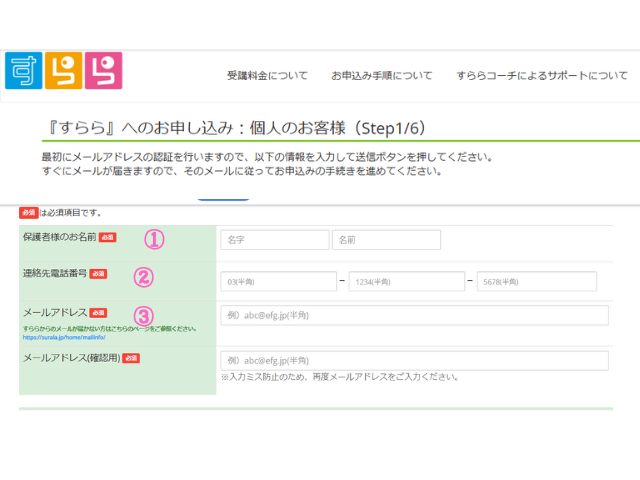Click the は必須項目です notice text
Viewport: 640px width, 480px height.
click(x=70, y=213)
